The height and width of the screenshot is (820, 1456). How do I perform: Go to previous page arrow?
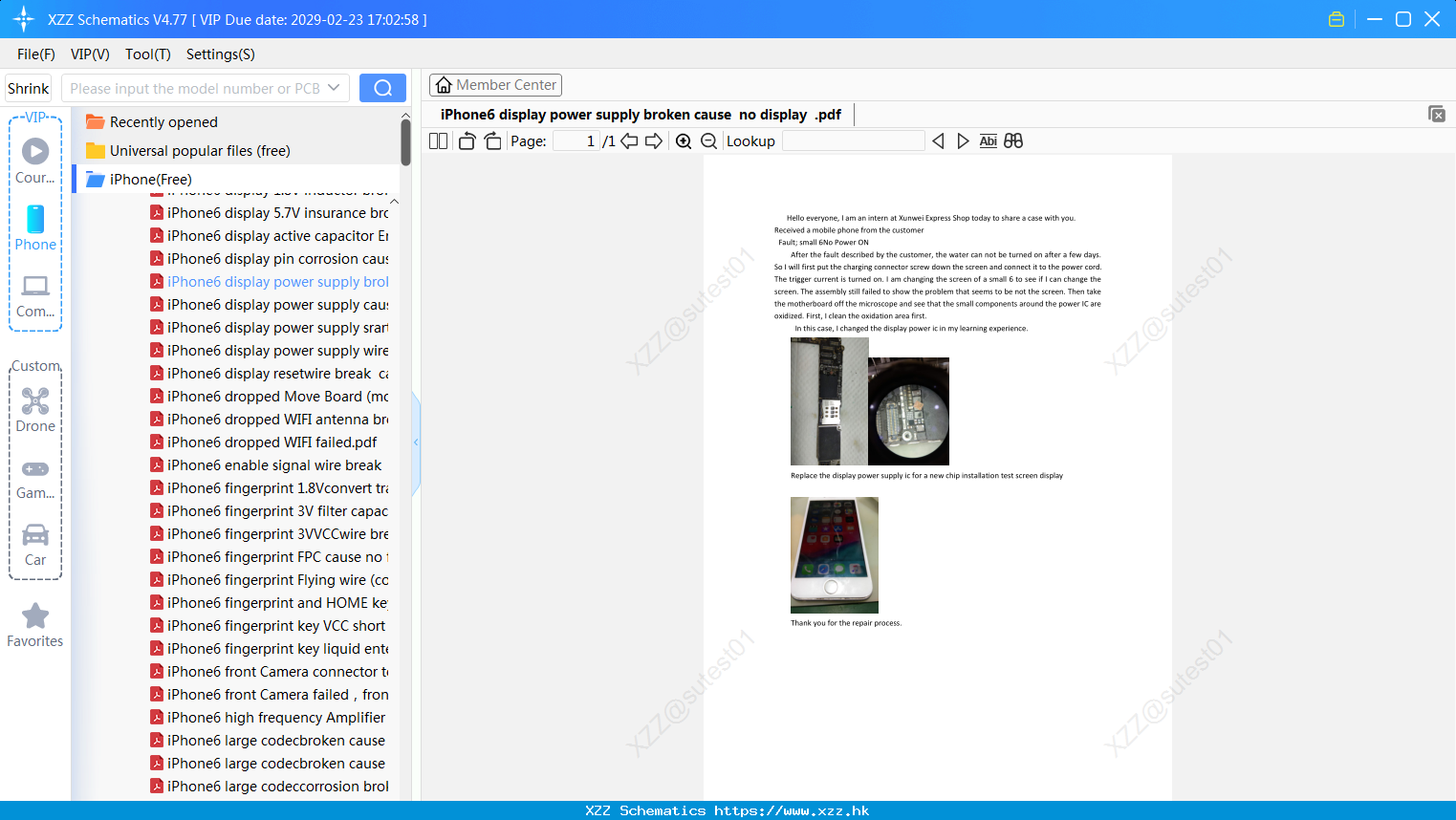(x=629, y=141)
